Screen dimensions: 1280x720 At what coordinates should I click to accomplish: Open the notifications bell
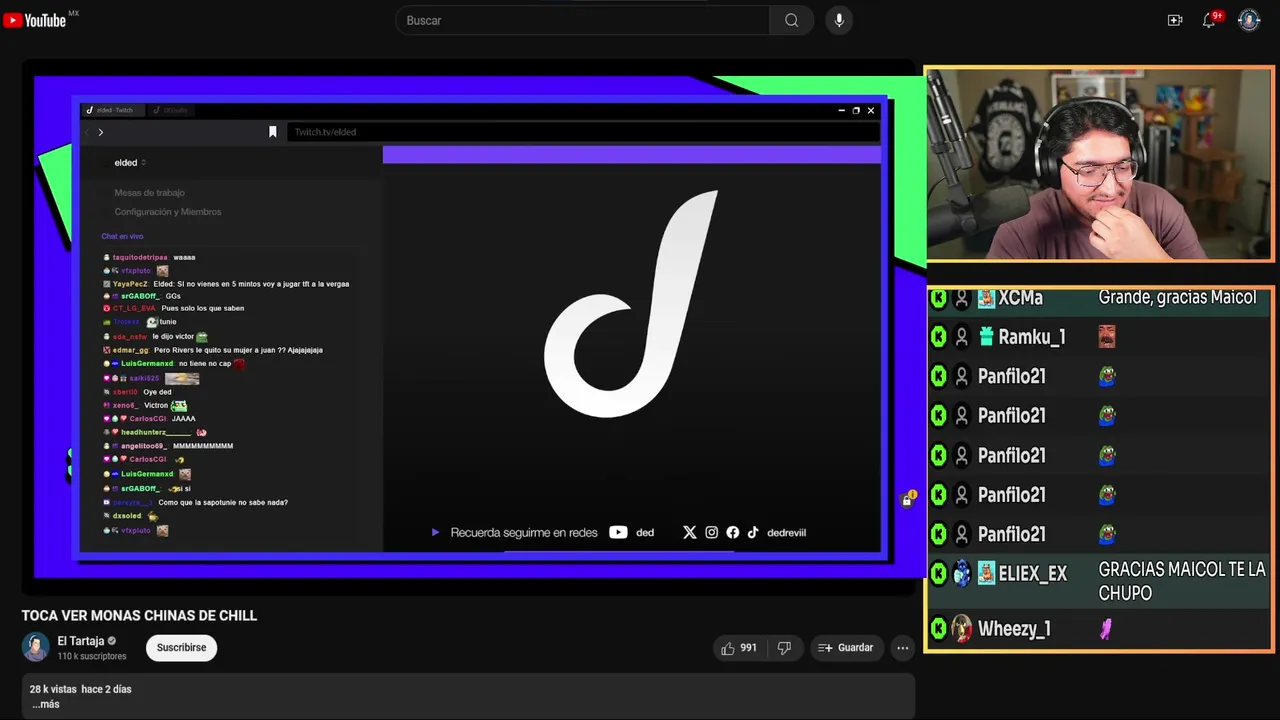[x=1209, y=20]
